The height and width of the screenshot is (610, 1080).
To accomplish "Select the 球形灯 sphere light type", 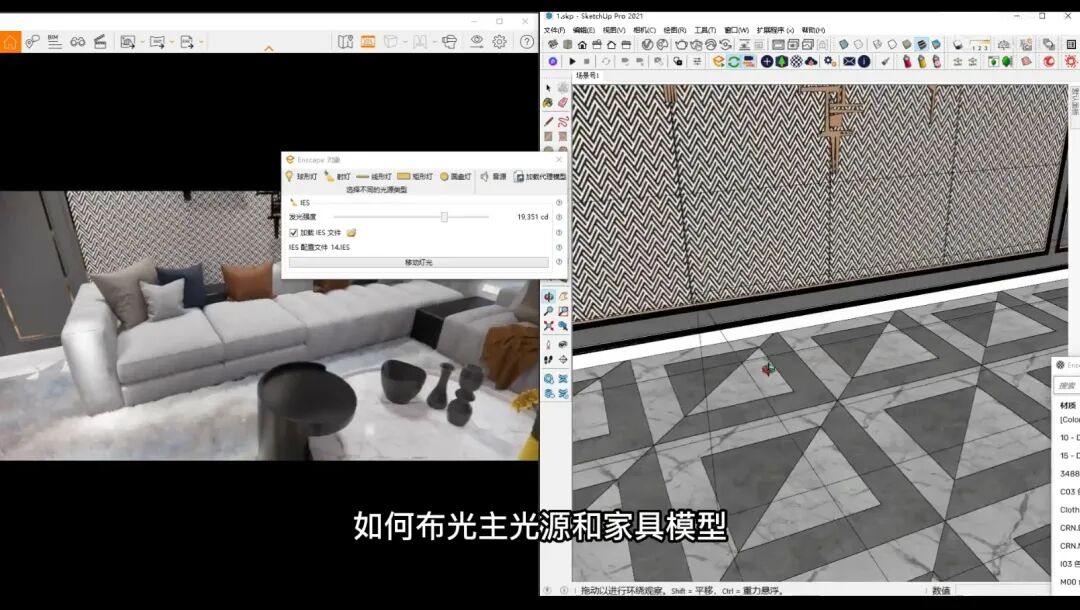I will point(302,177).
